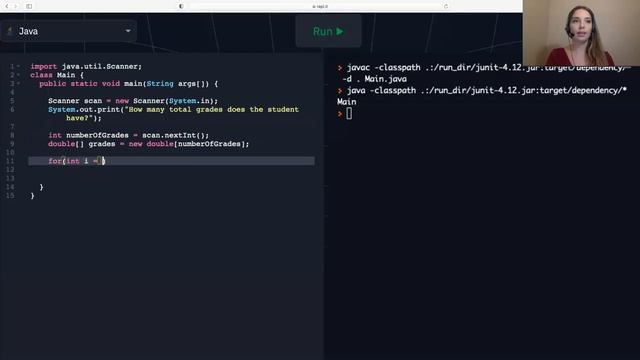Click the 'How many total grades' print statement
Screen dimensions: 640x360
click(x=173, y=109)
